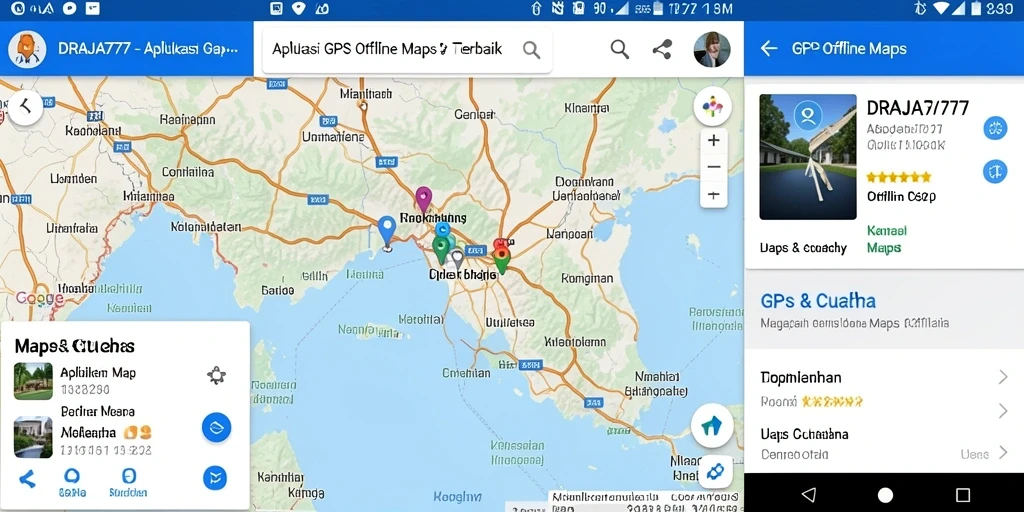Tap the blue share arrow in card
Viewport: 1024px width, 512px height.
[x=27, y=479]
